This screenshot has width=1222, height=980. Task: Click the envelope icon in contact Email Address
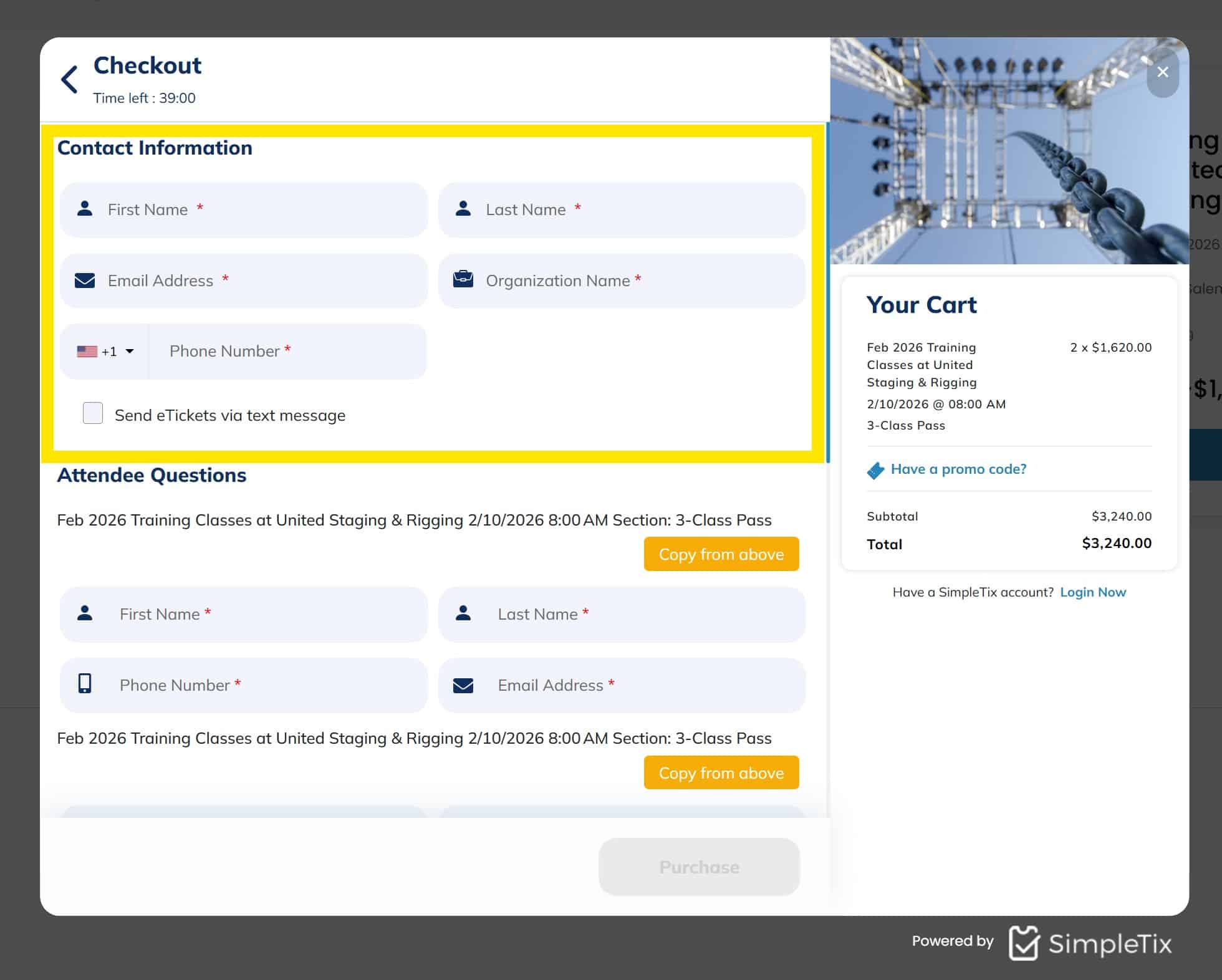(85, 281)
